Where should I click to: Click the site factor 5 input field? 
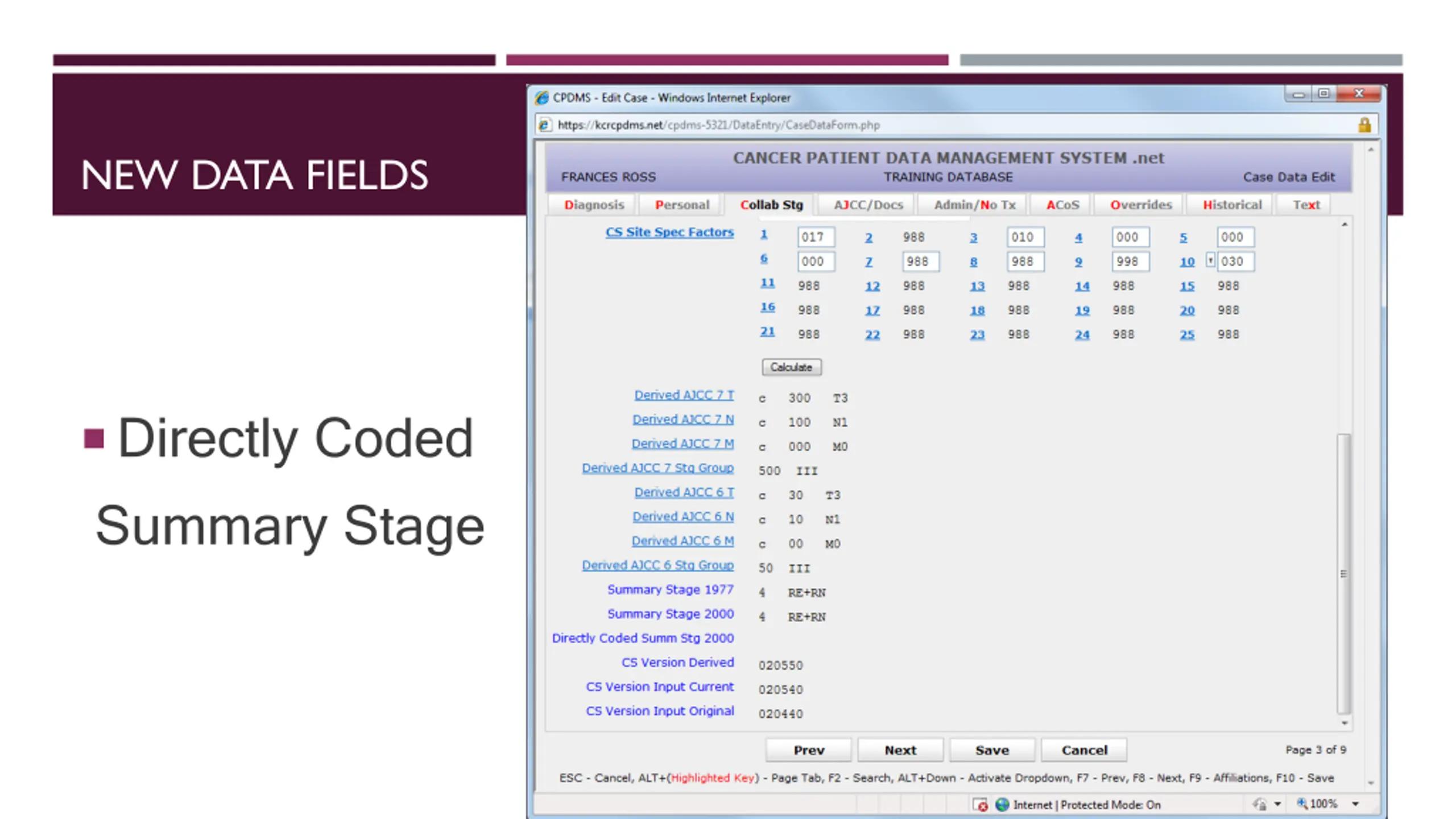tap(1235, 237)
